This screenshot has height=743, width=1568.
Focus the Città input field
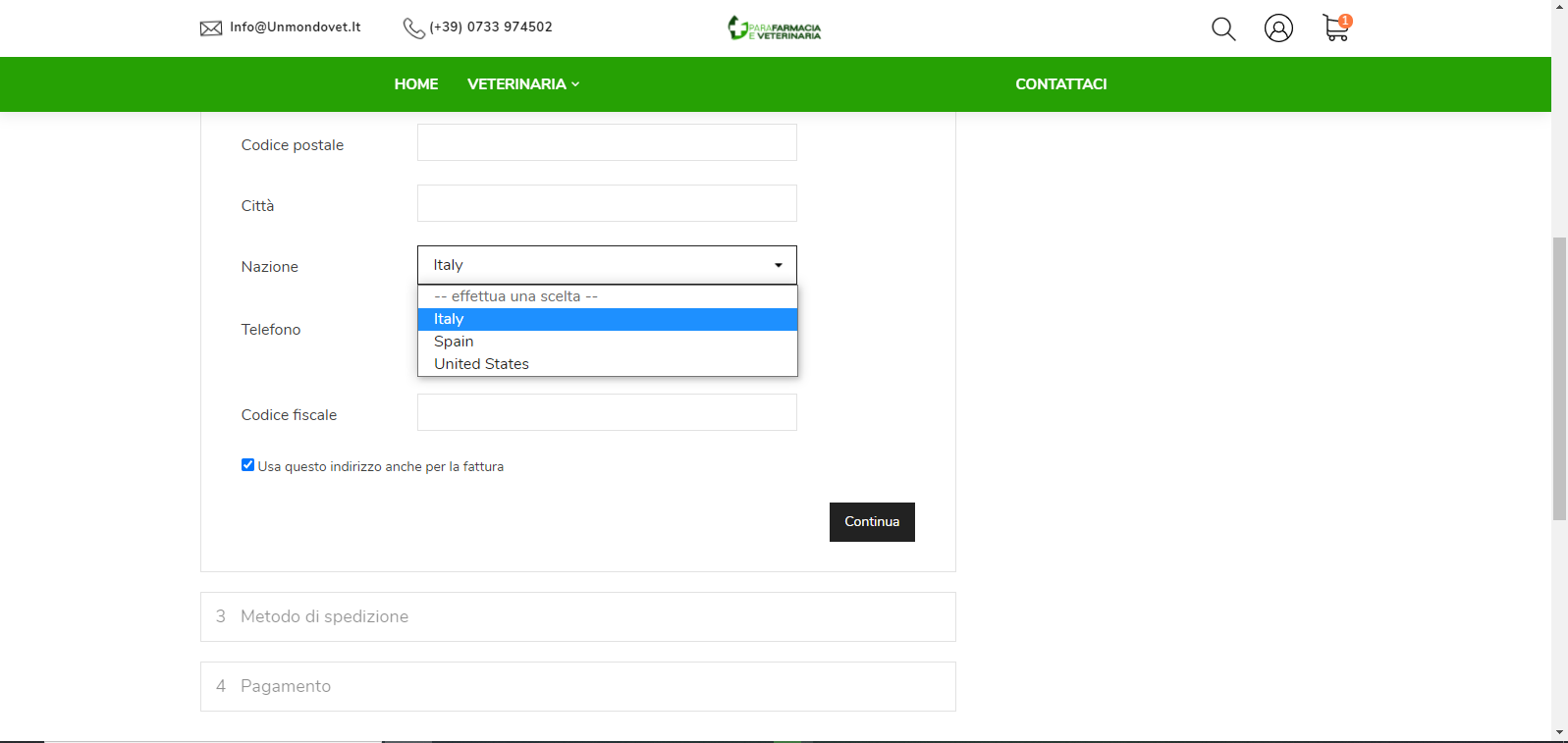coord(607,203)
